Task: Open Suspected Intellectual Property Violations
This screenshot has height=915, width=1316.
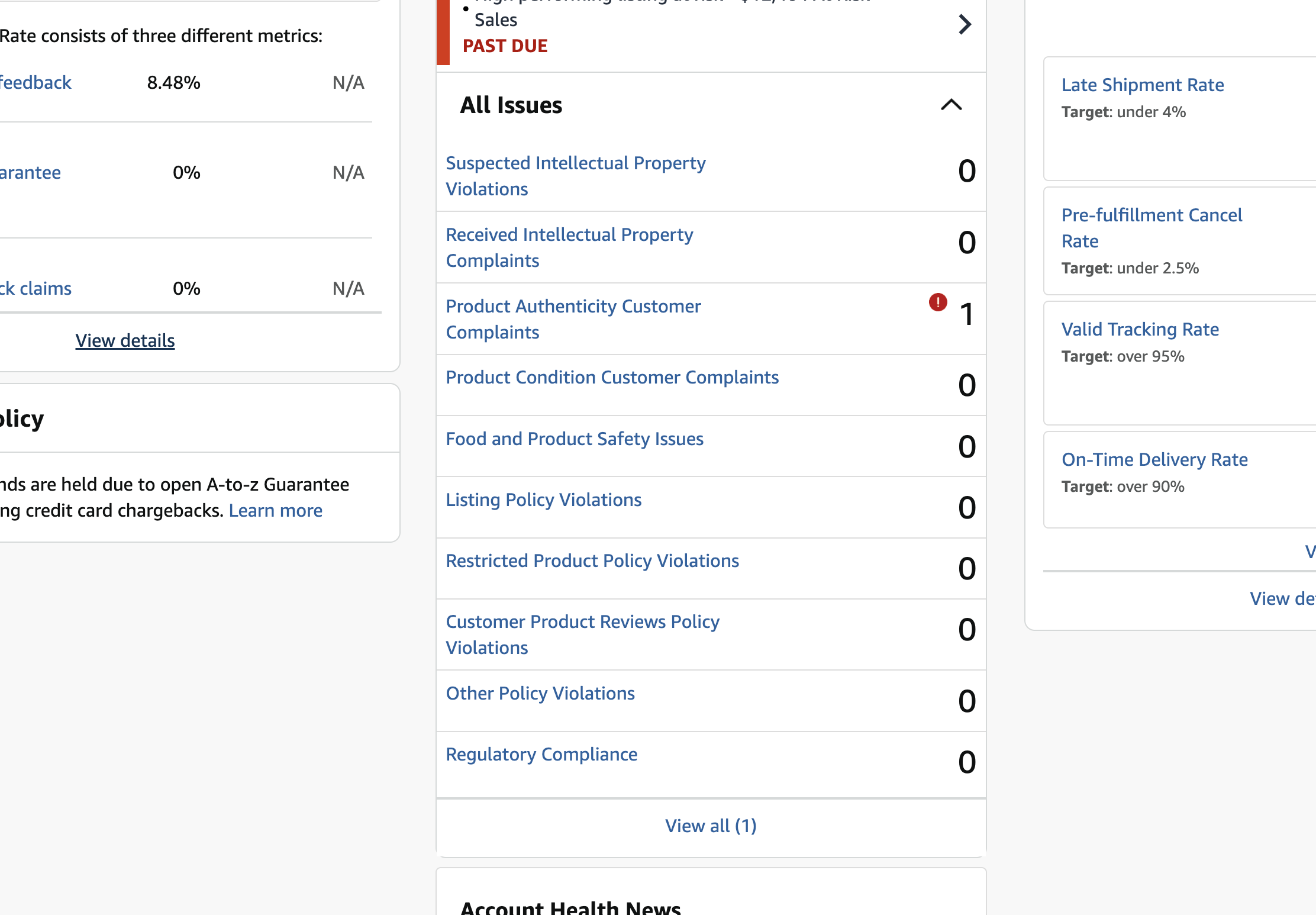Action: [x=575, y=176]
